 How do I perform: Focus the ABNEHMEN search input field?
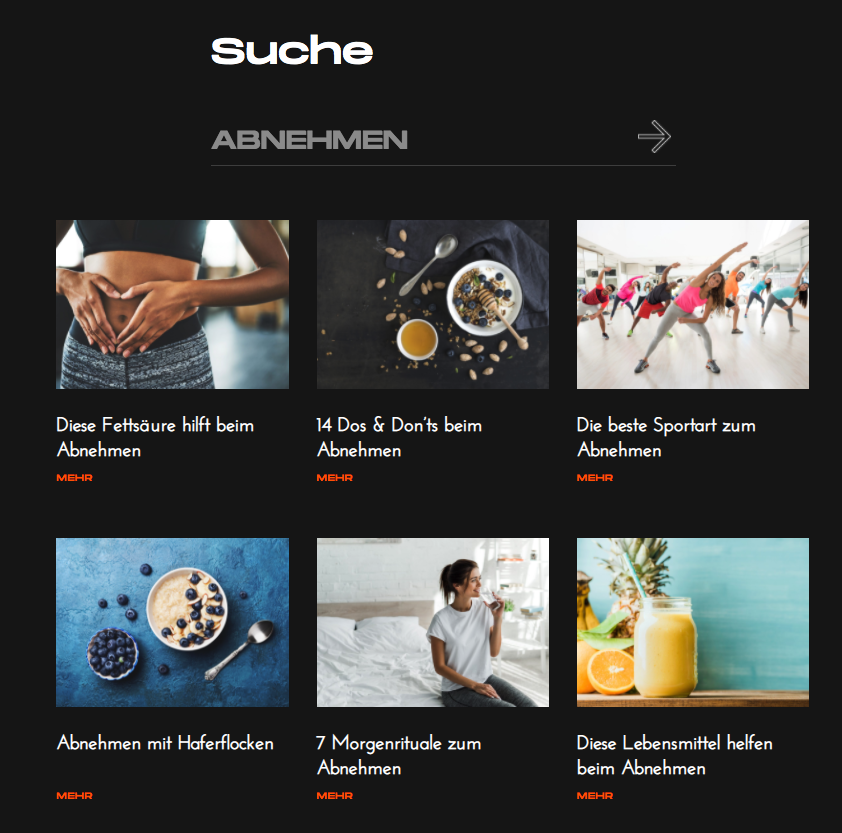click(x=419, y=140)
